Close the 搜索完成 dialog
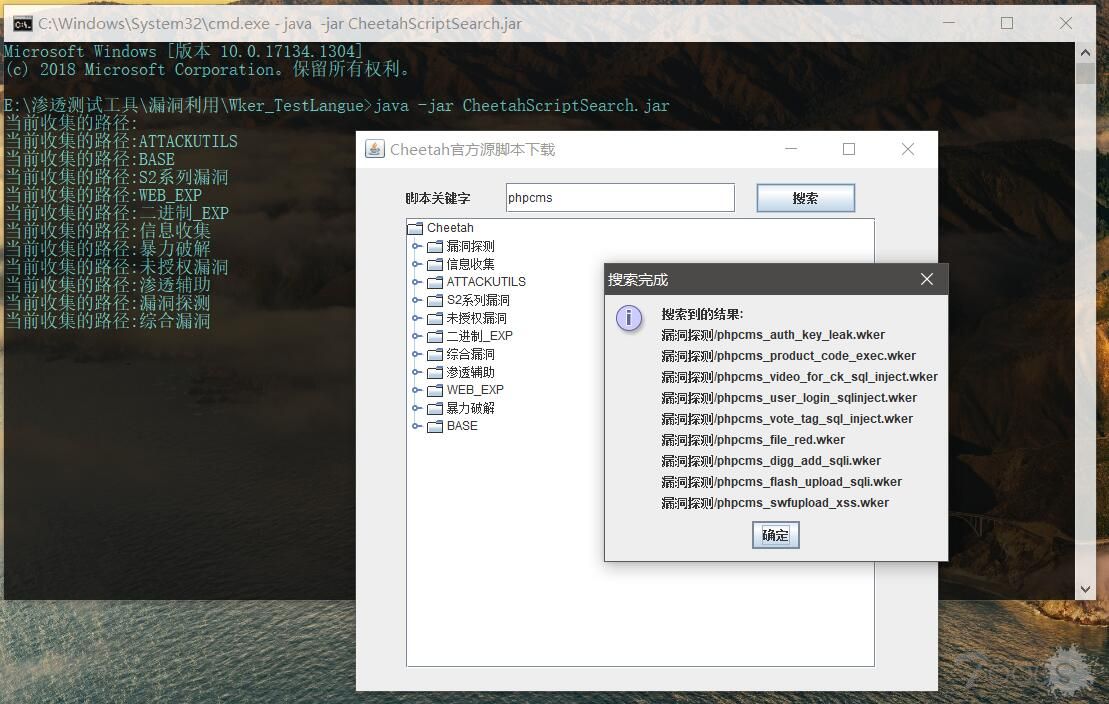The image size is (1109, 704). (927, 279)
